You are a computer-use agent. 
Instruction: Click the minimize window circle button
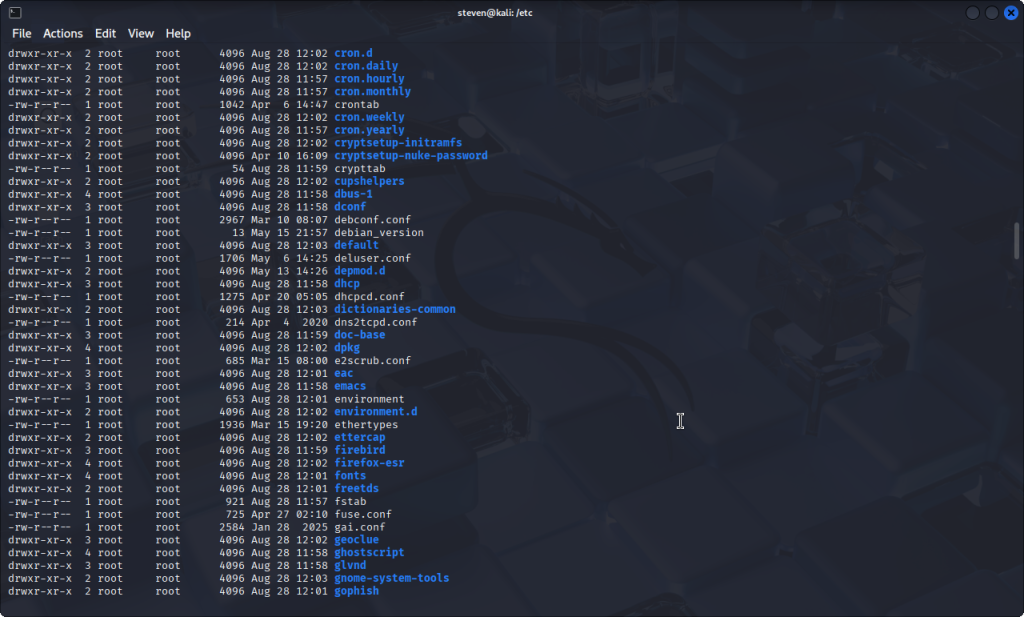(x=974, y=12)
